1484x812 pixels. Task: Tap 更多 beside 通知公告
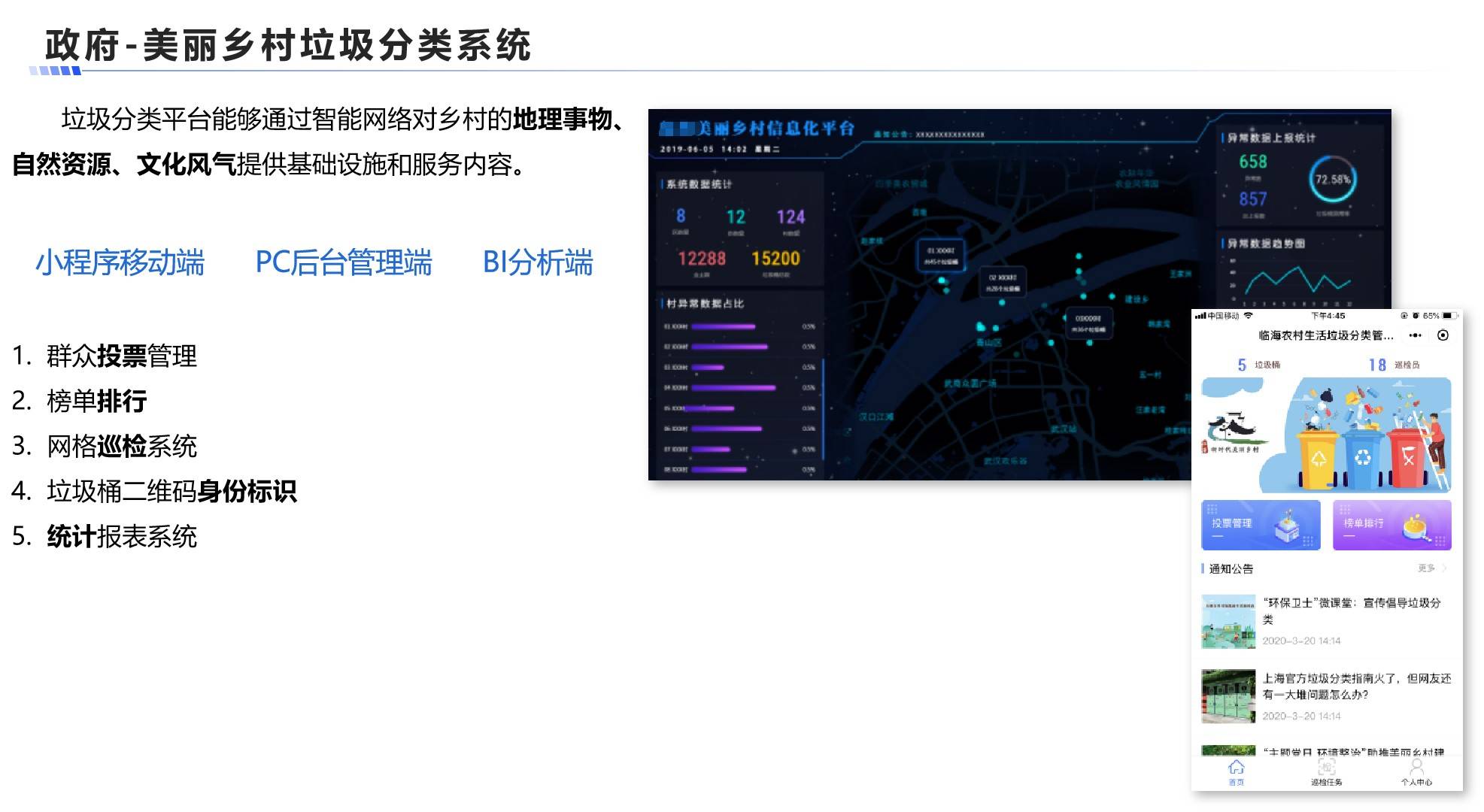1431,568
